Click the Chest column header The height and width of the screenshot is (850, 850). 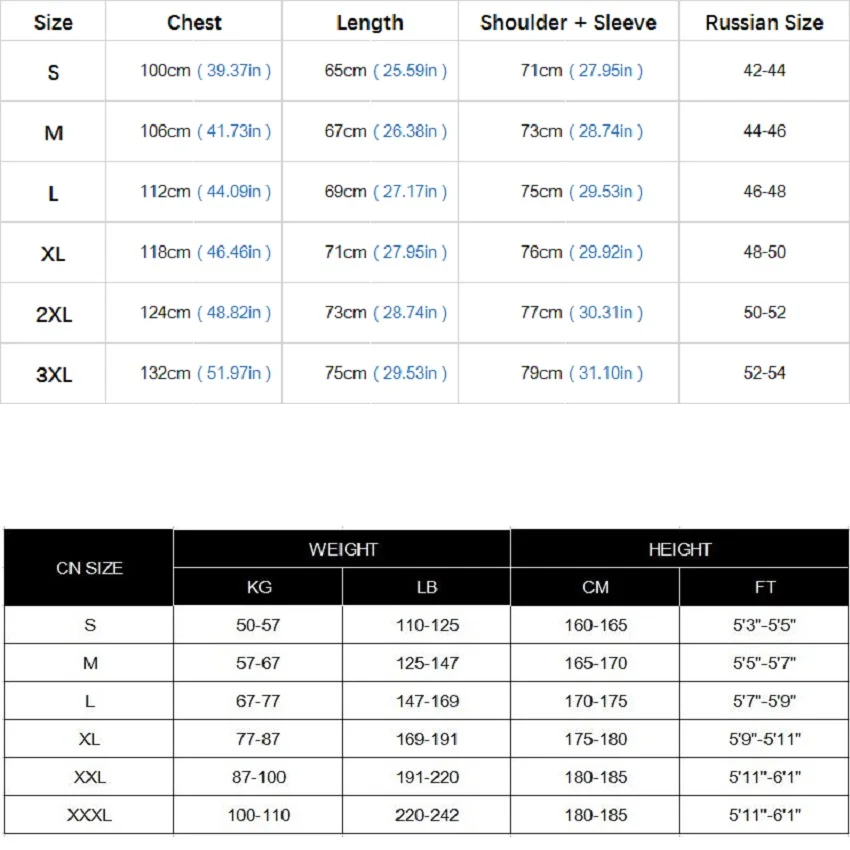(x=194, y=22)
